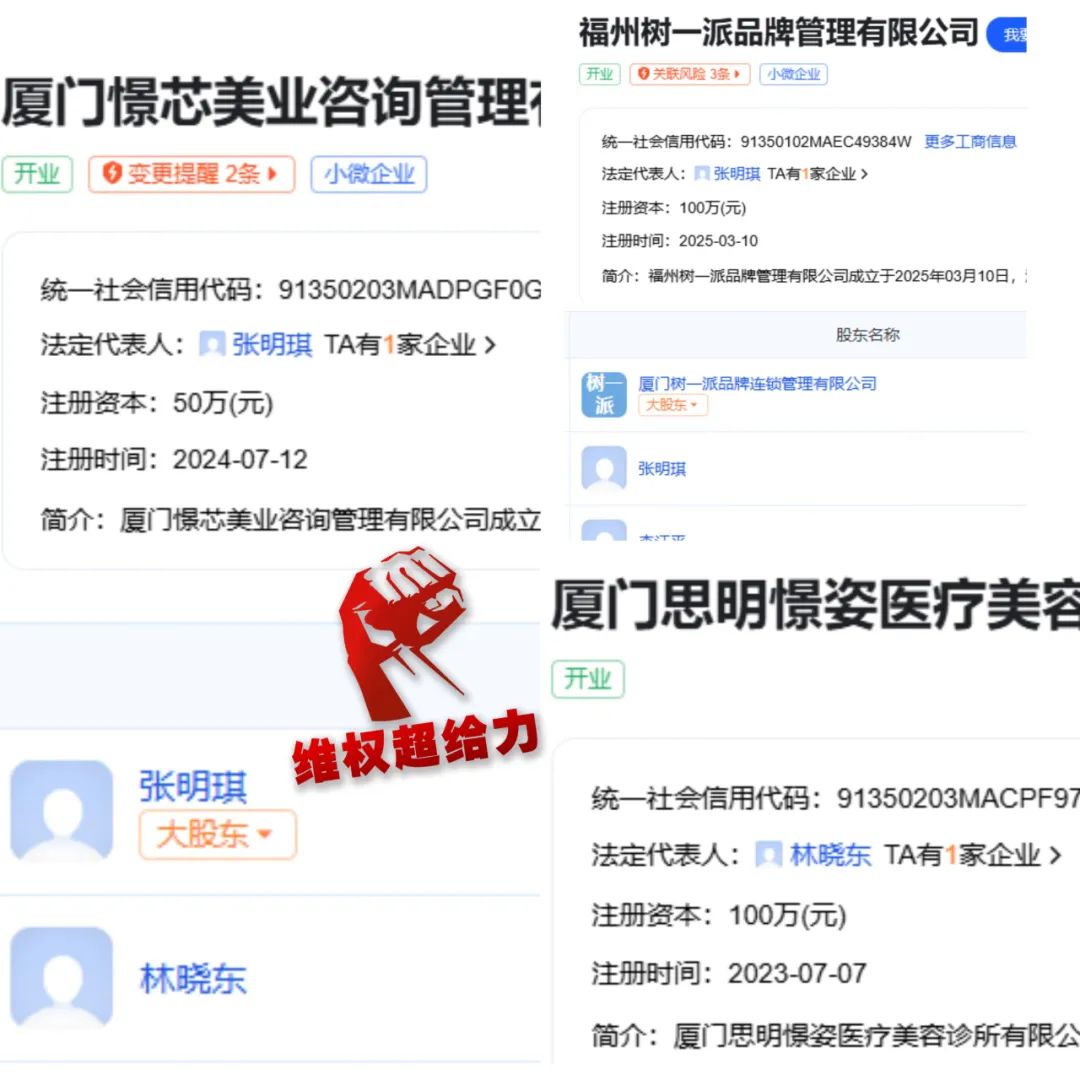Click the blue button beside 福州树一派品牌管理有限公司
1080x1080 pixels.
(1006, 34)
